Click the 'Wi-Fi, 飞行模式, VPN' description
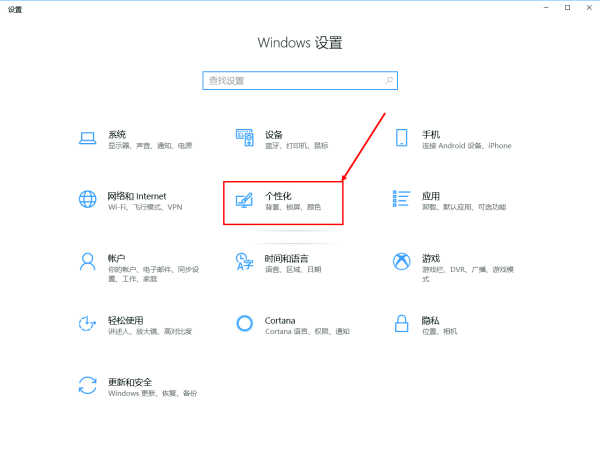Screen dimensions: 600x469 (145, 207)
